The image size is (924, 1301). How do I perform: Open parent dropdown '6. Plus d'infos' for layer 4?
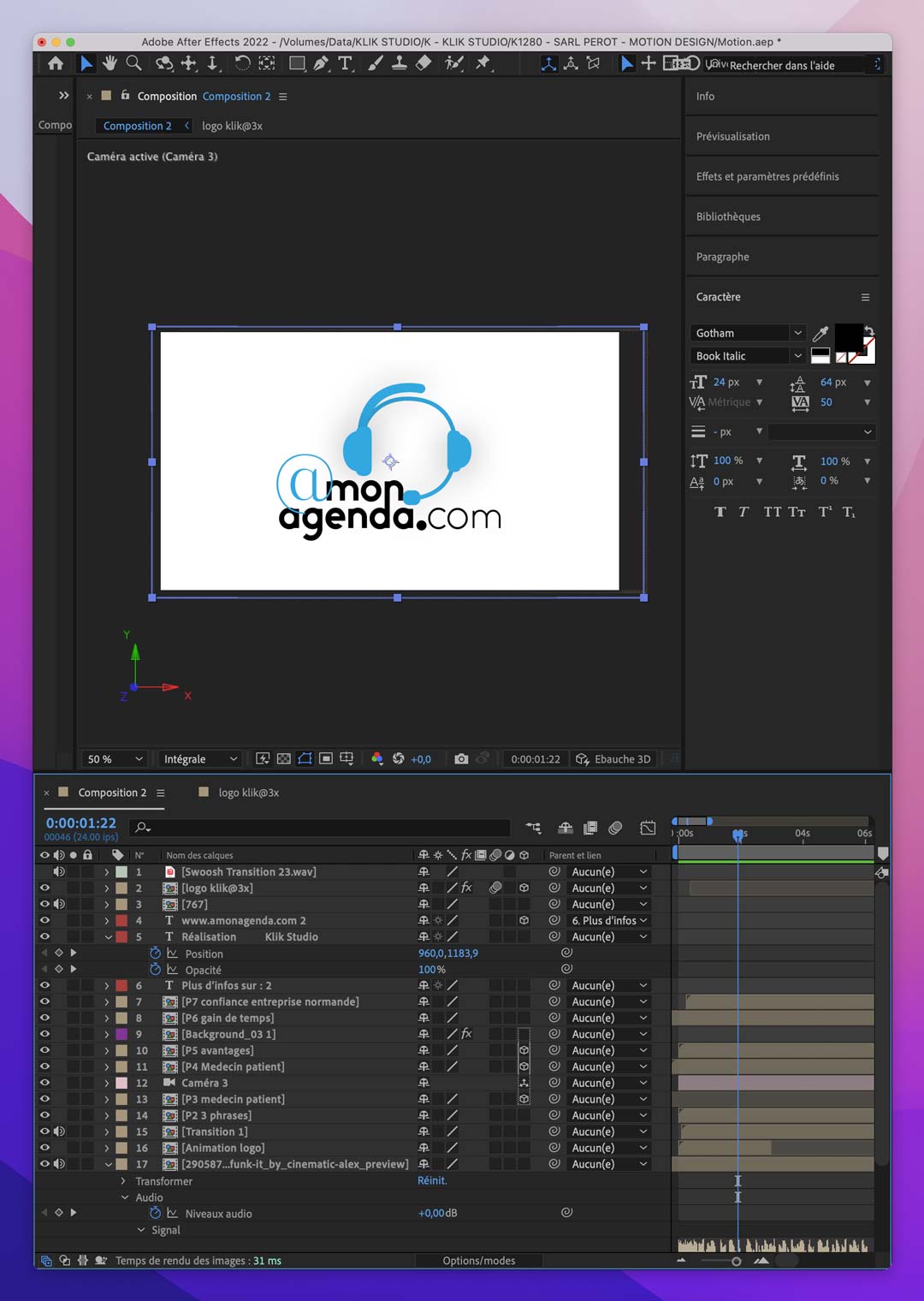609,920
